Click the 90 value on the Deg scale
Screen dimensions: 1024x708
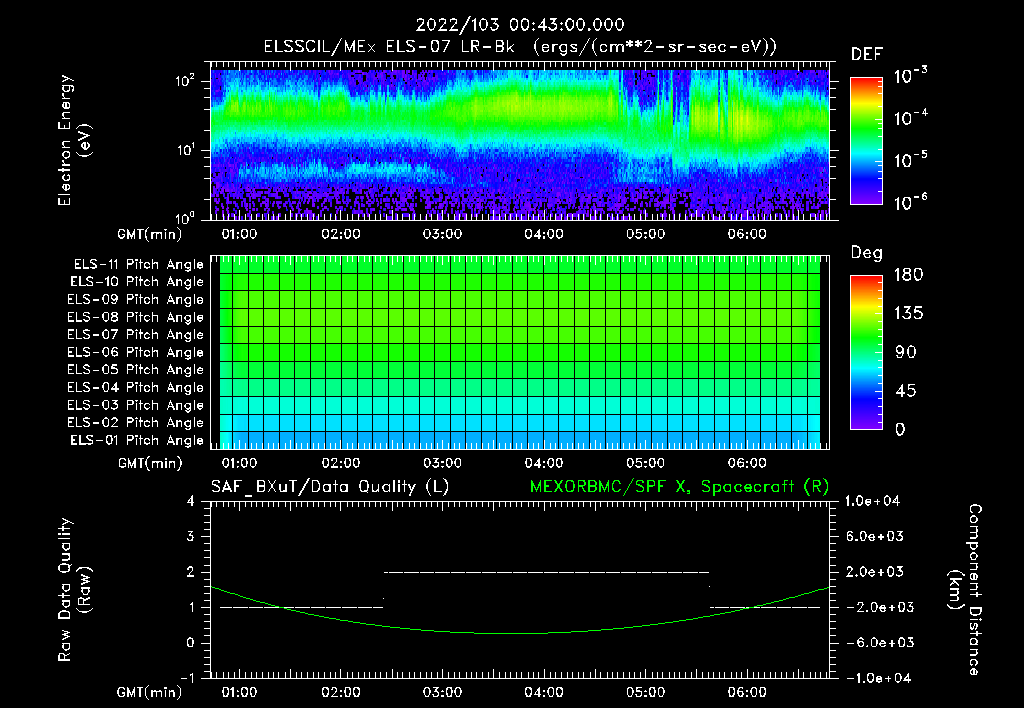[906, 353]
